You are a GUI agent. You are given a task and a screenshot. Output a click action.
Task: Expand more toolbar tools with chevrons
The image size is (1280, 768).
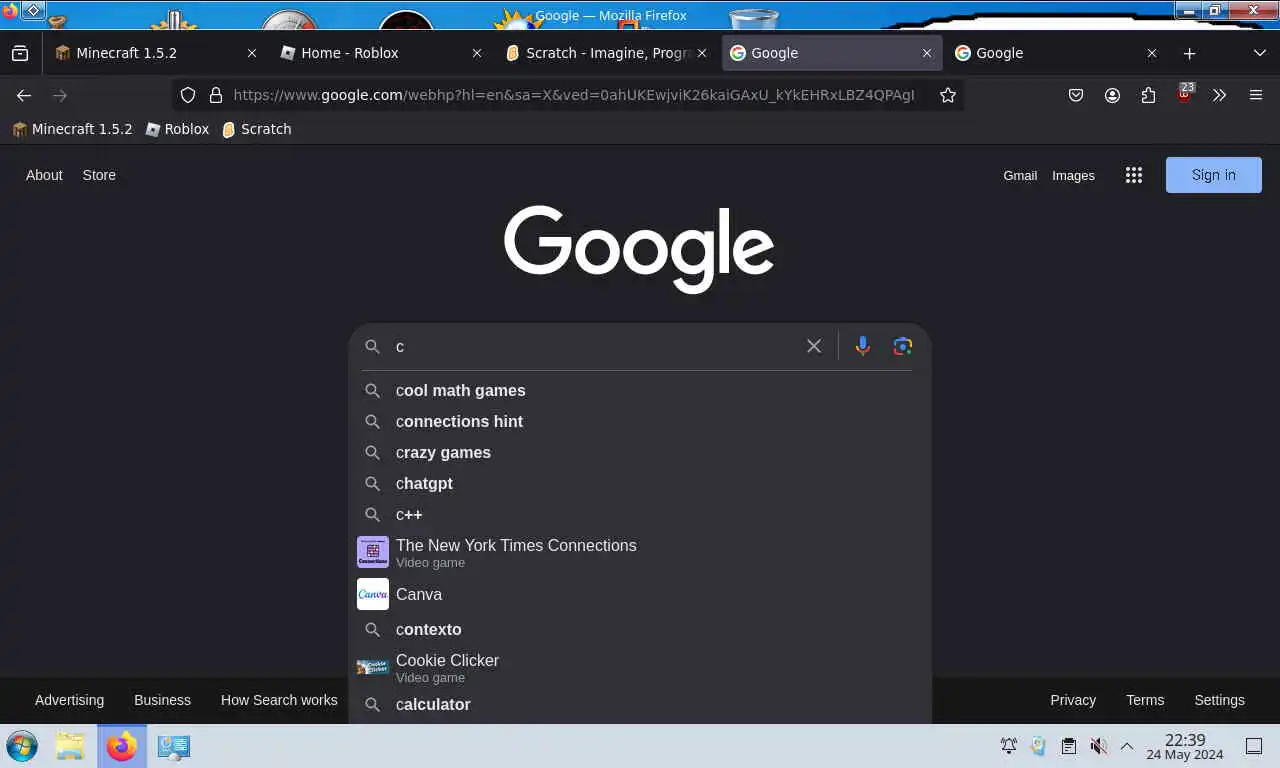point(1220,95)
